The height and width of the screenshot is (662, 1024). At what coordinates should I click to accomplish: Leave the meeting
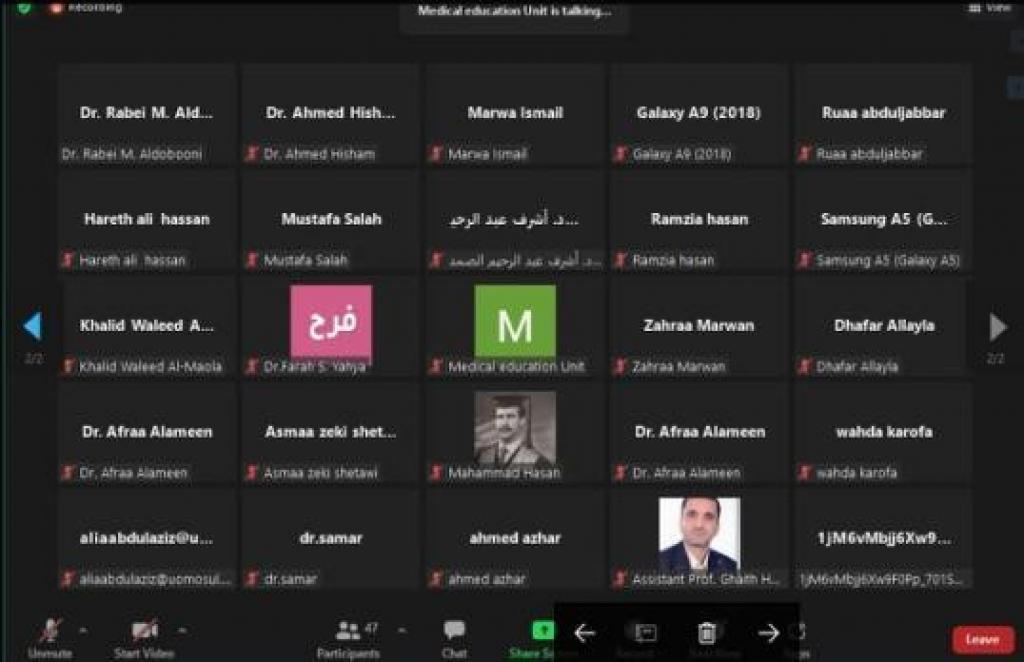click(x=983, y=640)
